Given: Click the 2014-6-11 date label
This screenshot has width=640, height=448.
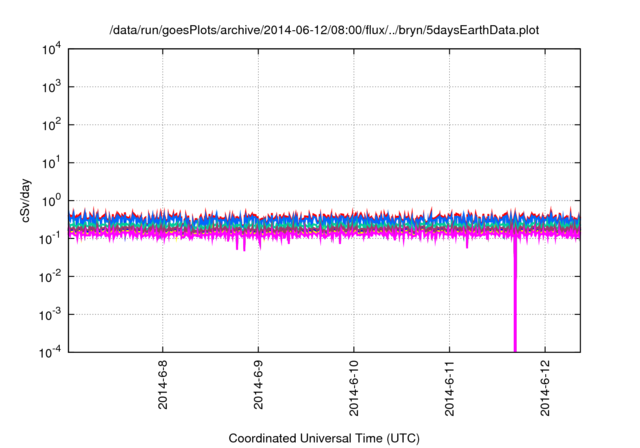Looking at the screenshot, I should pyautogui.click(x=449, y=388).
